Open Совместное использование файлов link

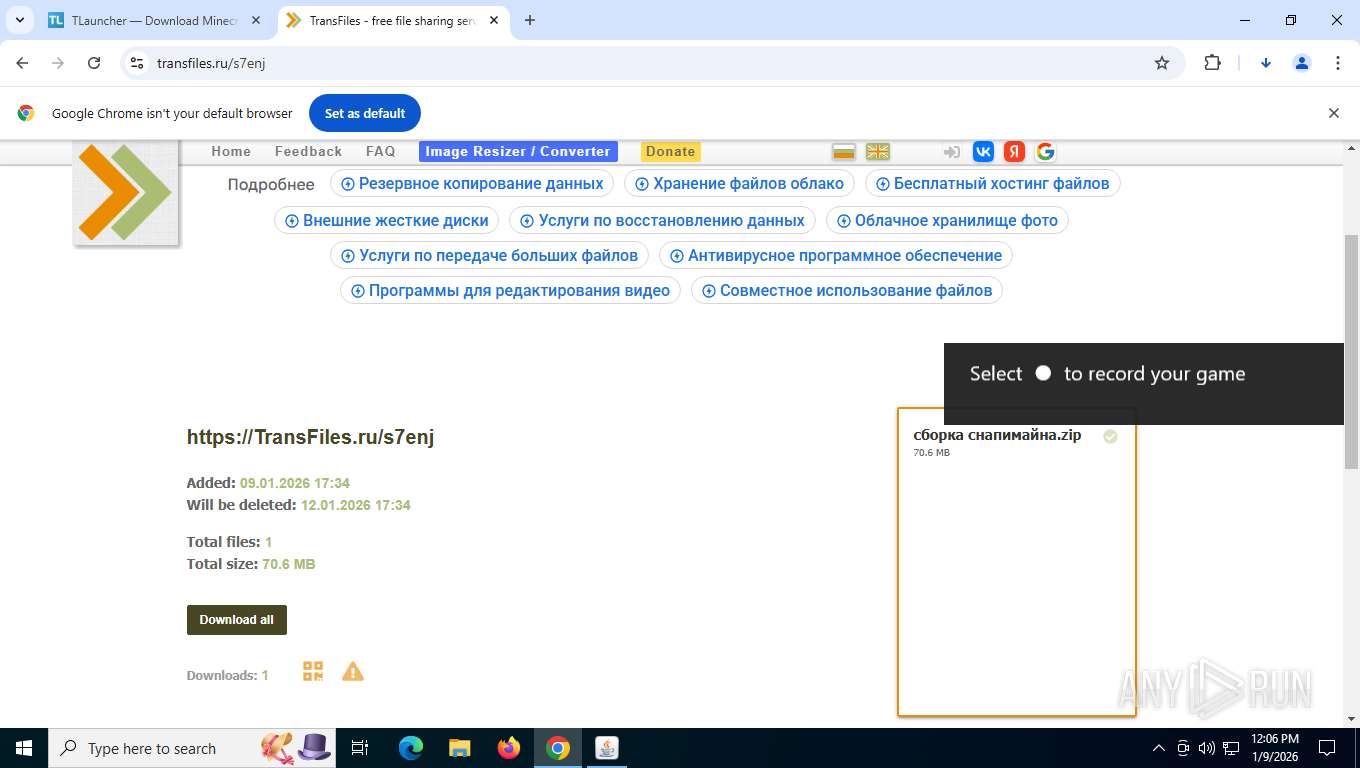[x=847, y=291]
